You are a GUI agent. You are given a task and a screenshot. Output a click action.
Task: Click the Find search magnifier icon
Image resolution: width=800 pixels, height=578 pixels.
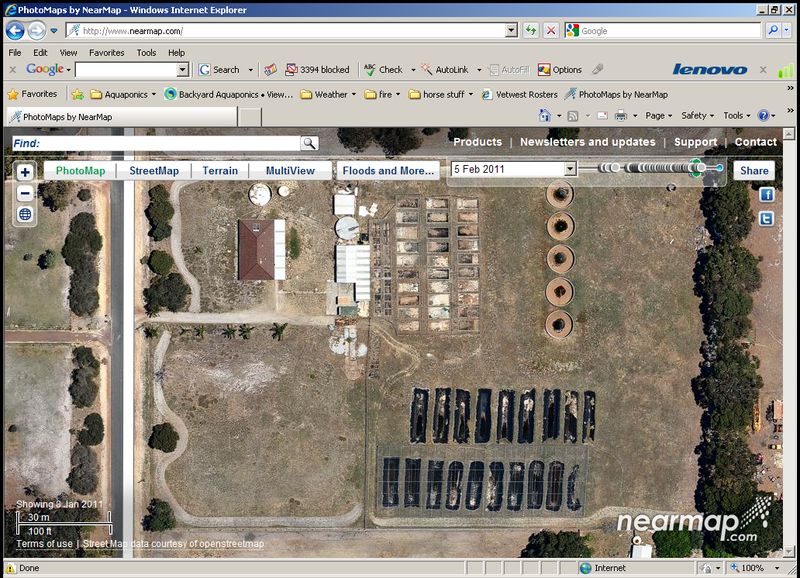[309, 143]
